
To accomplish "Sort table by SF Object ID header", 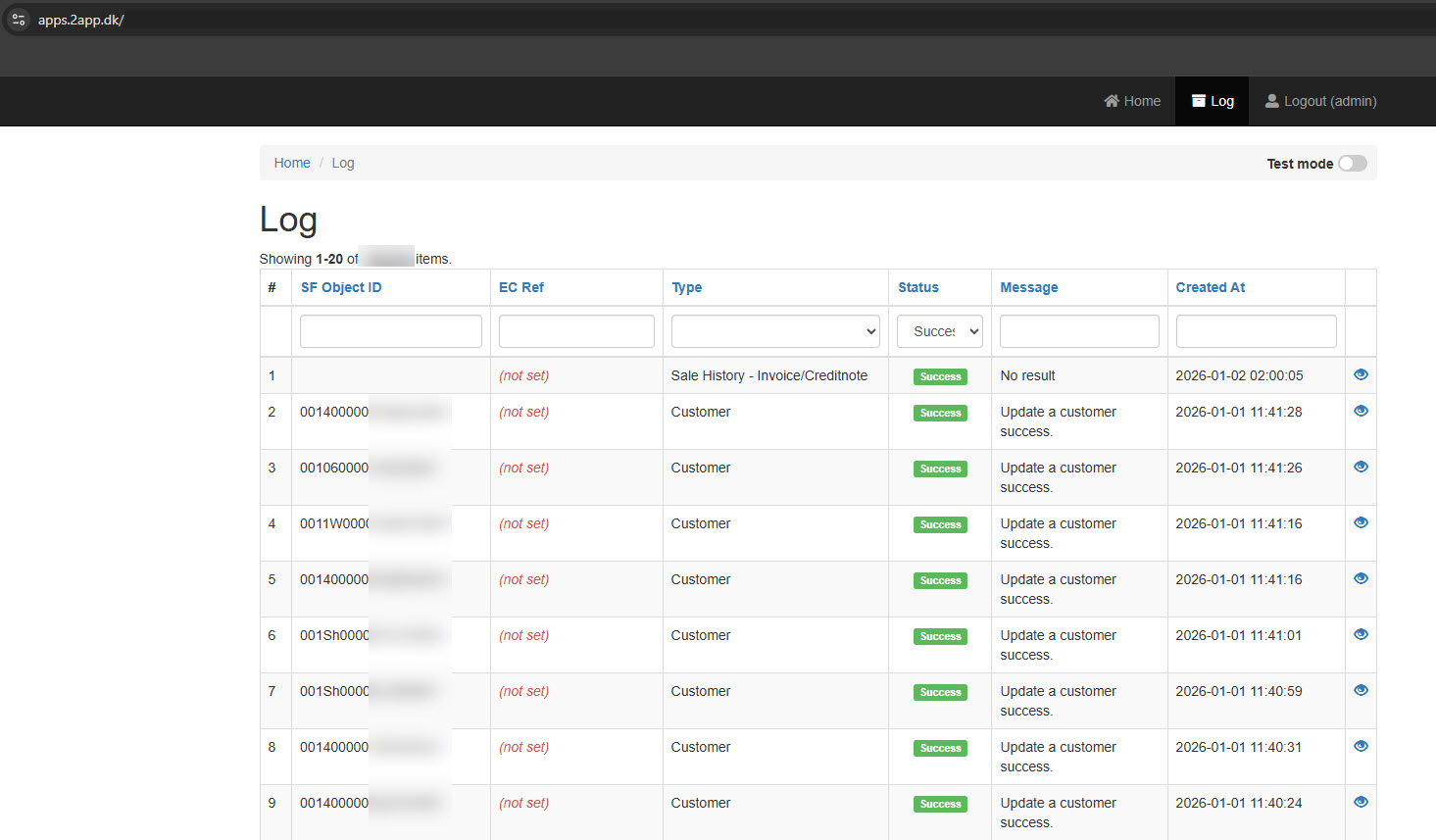I will [x=341, y=287].
